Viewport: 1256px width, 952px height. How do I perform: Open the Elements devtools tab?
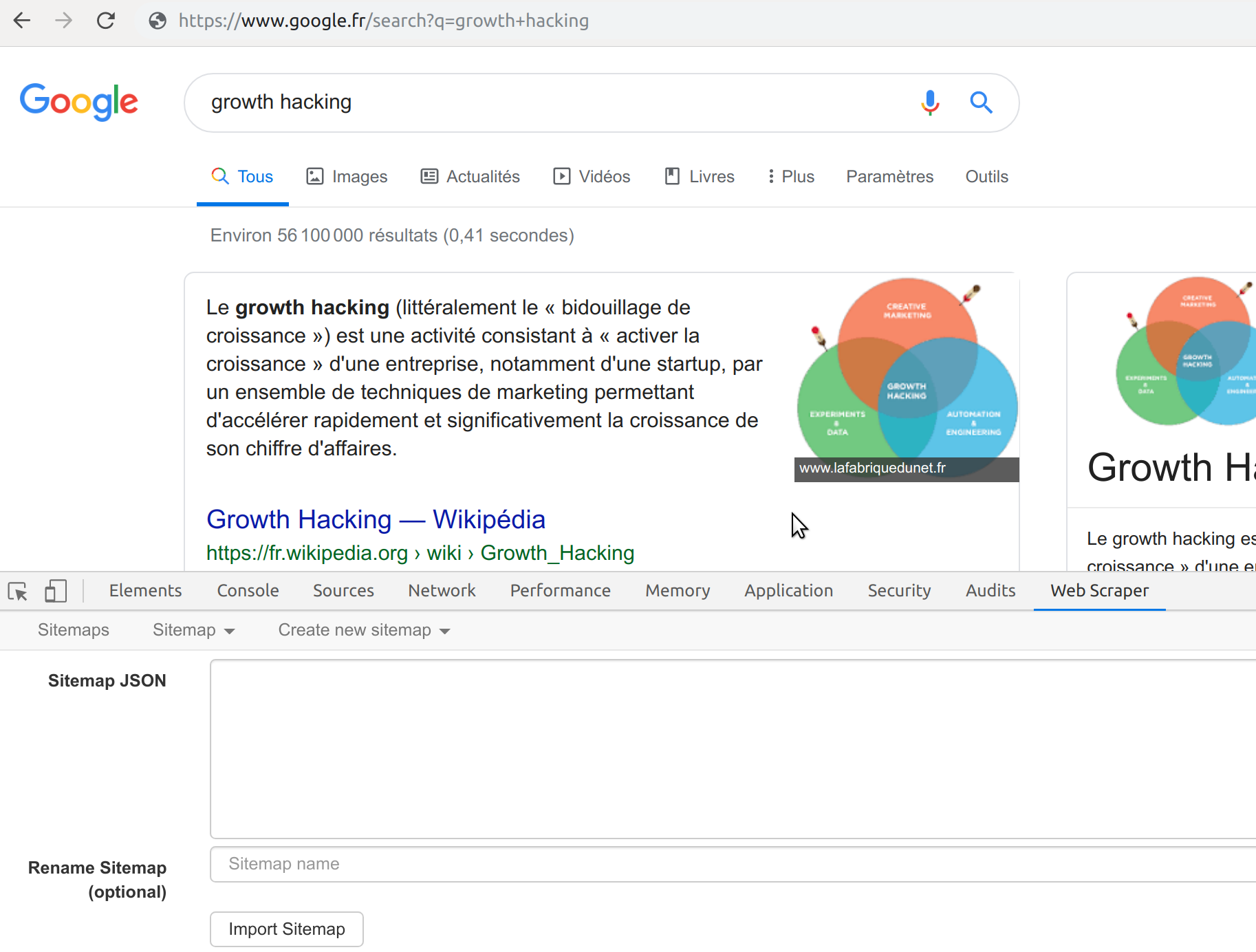(145, 591)
